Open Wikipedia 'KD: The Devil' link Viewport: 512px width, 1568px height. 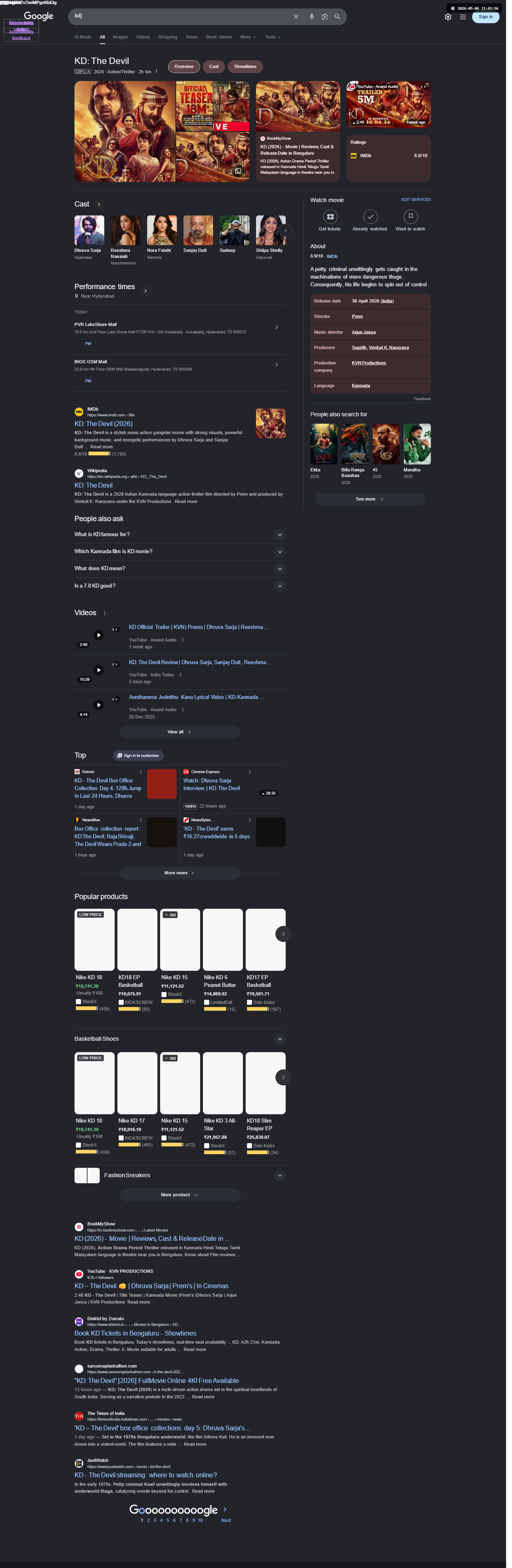tap(93, 485)
